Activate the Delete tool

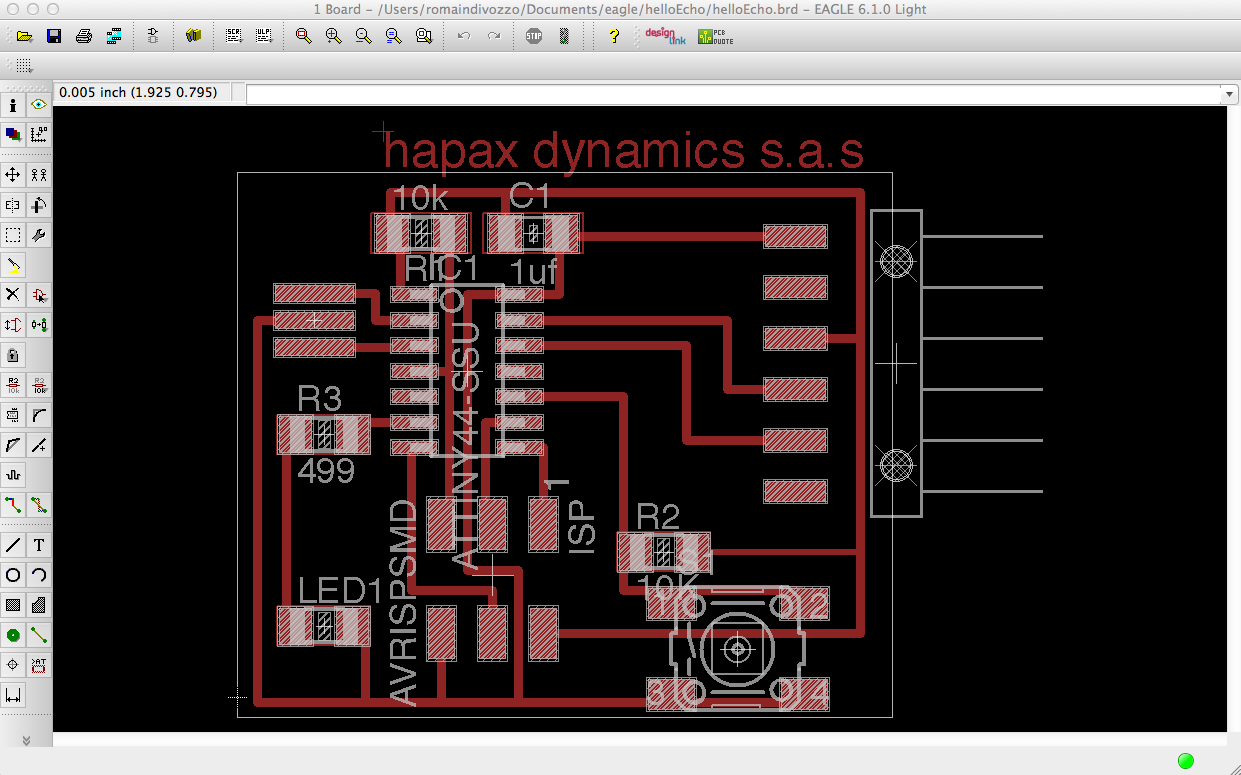(14, 294)
